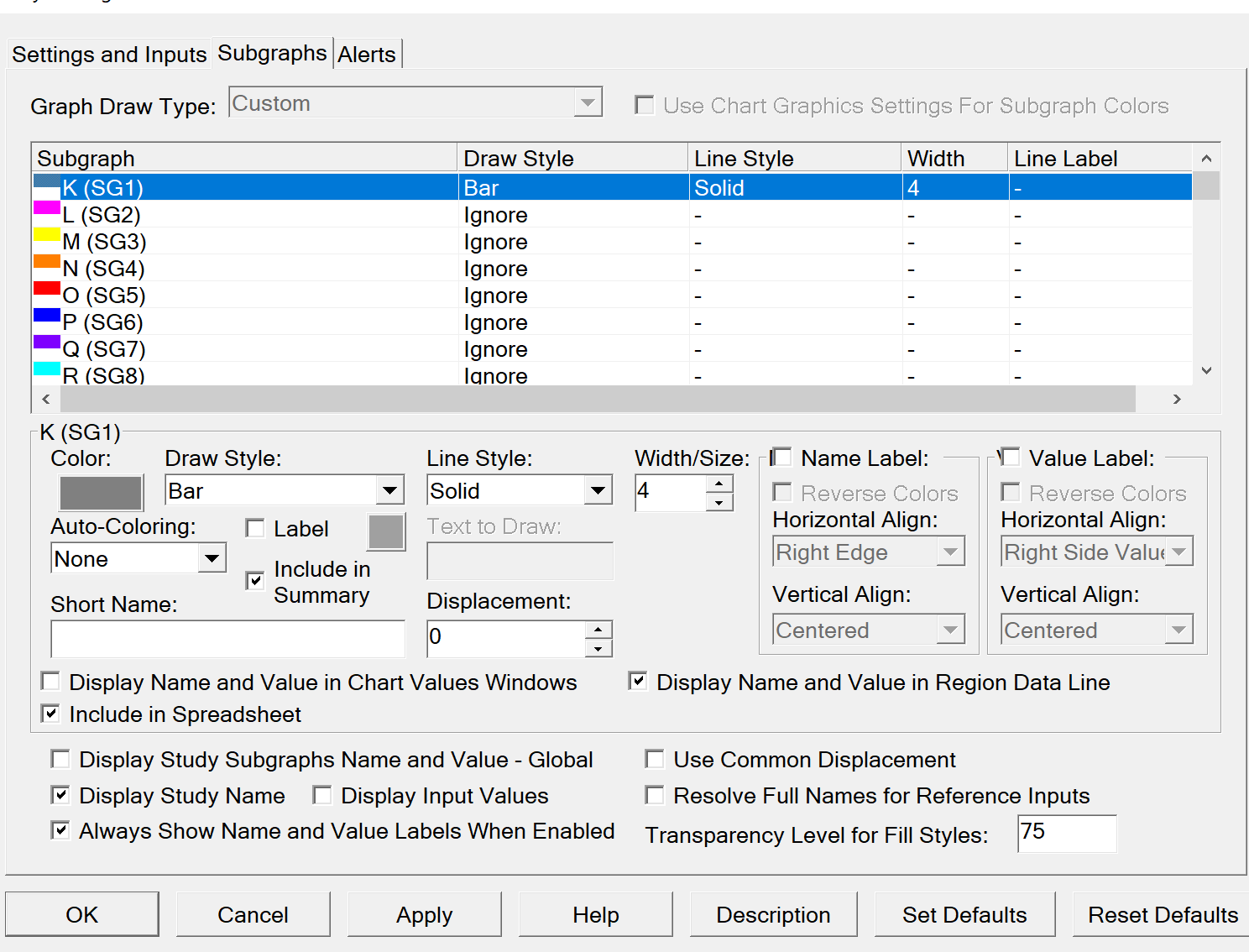The image size is (1249, 952).
Task: Uncheck Include in Spreadsheet
Action: point(51,714)
